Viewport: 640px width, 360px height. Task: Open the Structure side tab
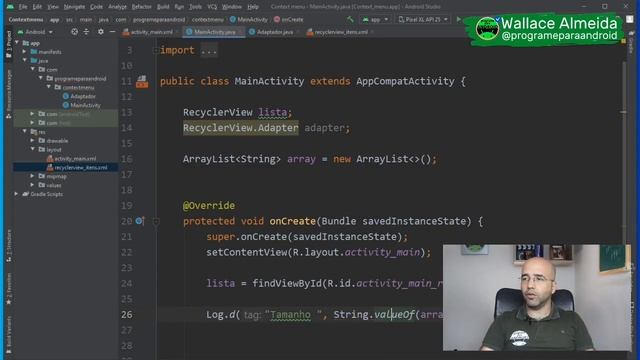[9, 246]
